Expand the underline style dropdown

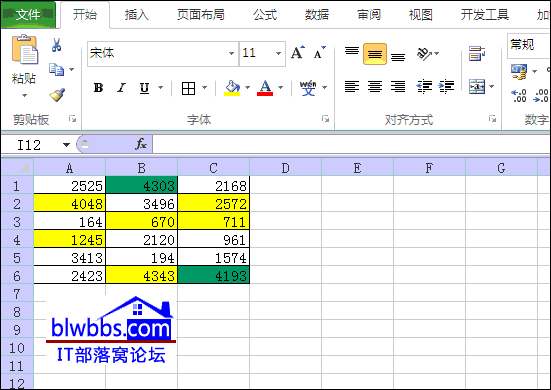pyautogui.click(x=161, y=87)
